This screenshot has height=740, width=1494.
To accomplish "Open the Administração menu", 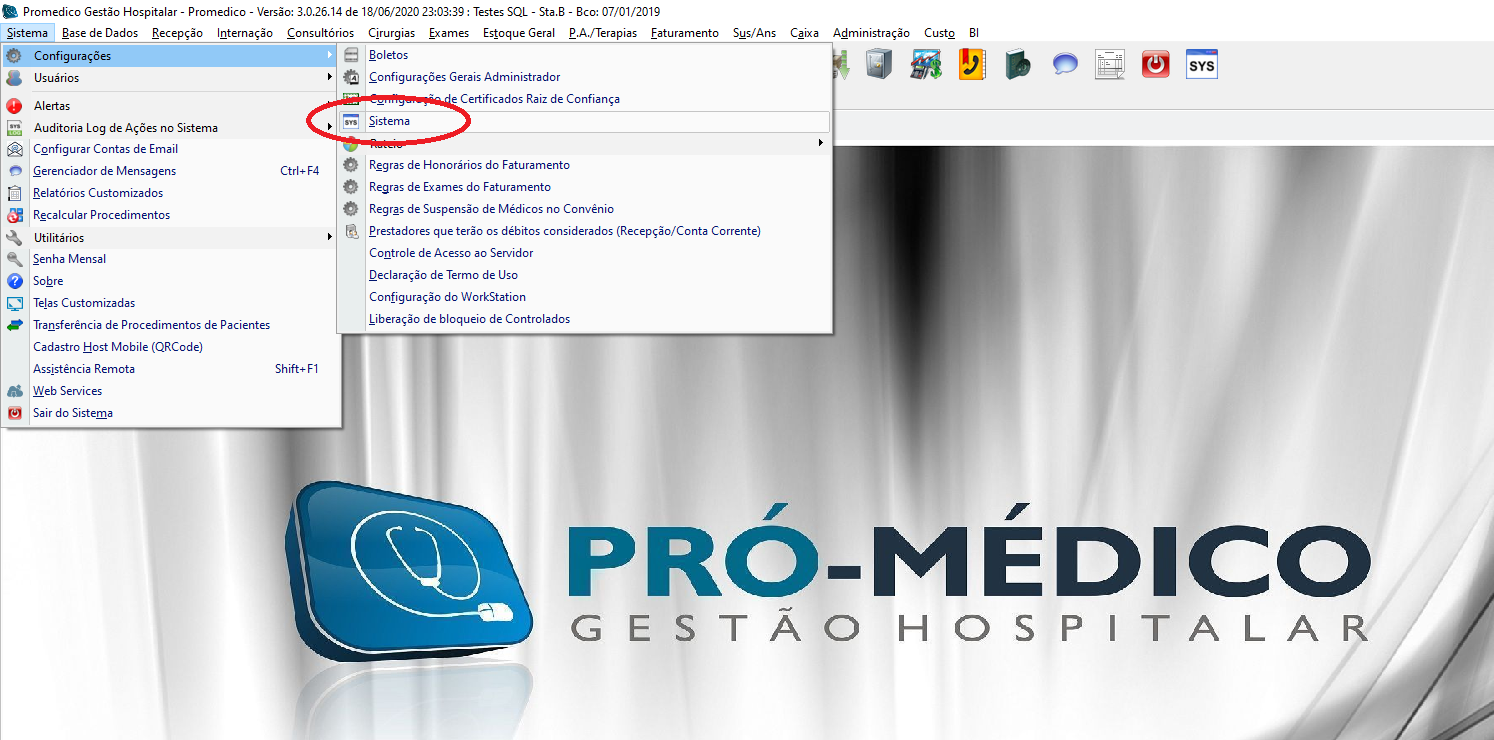I will point(872,33).
